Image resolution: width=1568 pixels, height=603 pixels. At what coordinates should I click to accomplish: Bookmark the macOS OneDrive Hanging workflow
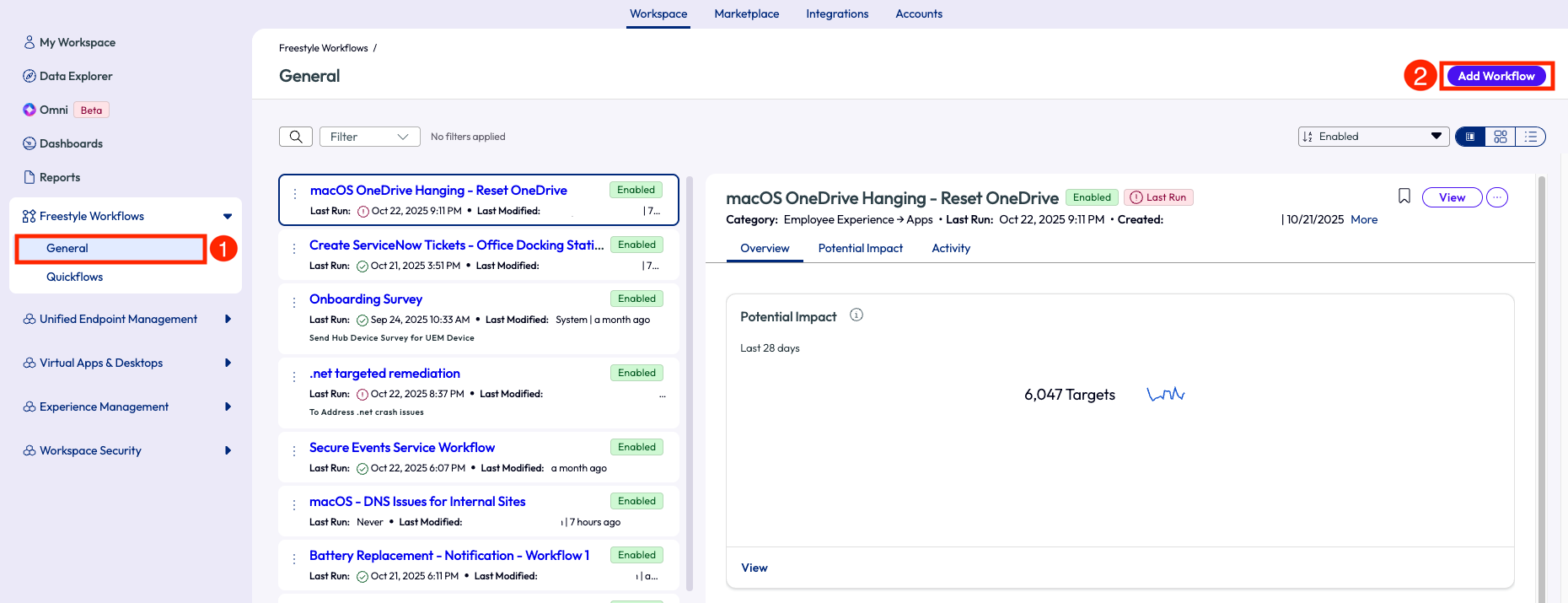click(x=1404, y=197)
